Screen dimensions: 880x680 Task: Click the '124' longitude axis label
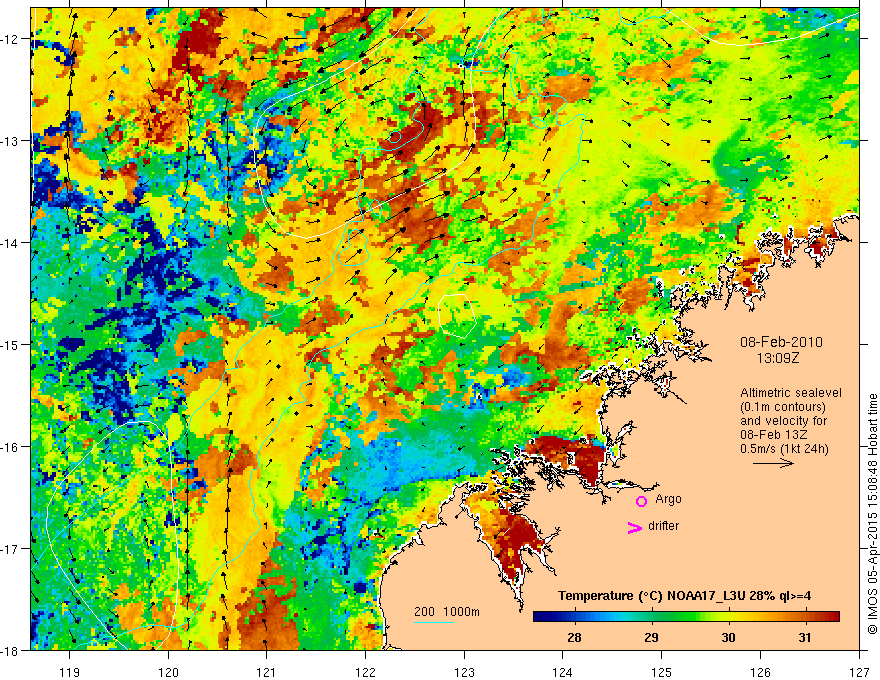(563, 672)
